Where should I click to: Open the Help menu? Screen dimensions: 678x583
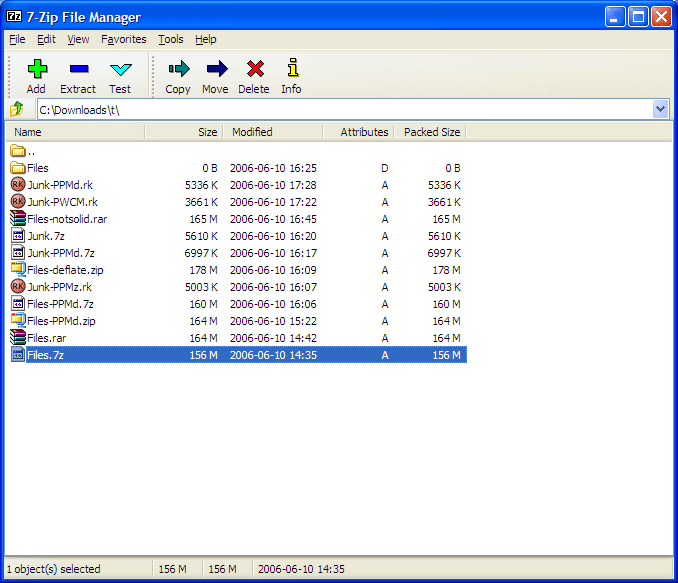coord(205,39)
